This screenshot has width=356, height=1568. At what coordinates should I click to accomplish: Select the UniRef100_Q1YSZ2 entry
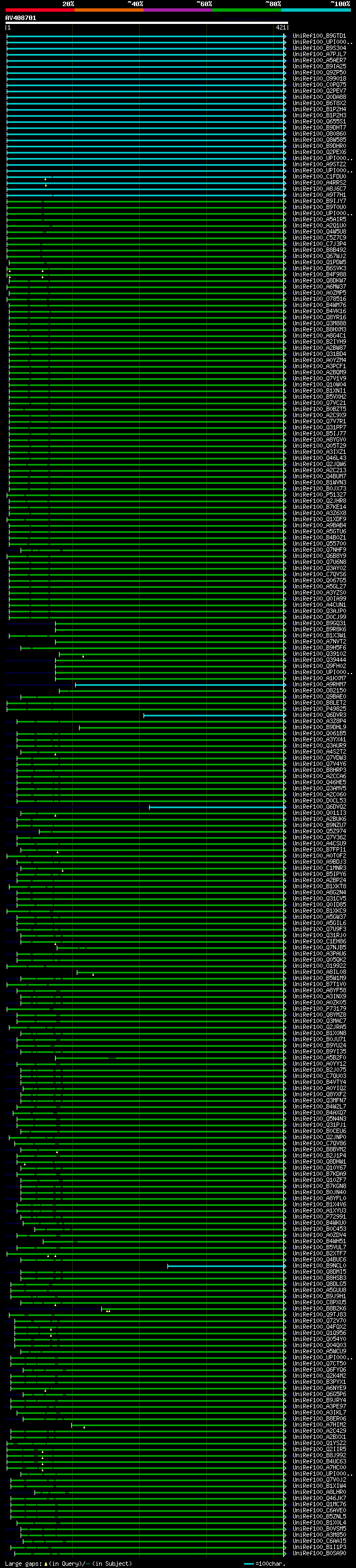point(319,1444)
